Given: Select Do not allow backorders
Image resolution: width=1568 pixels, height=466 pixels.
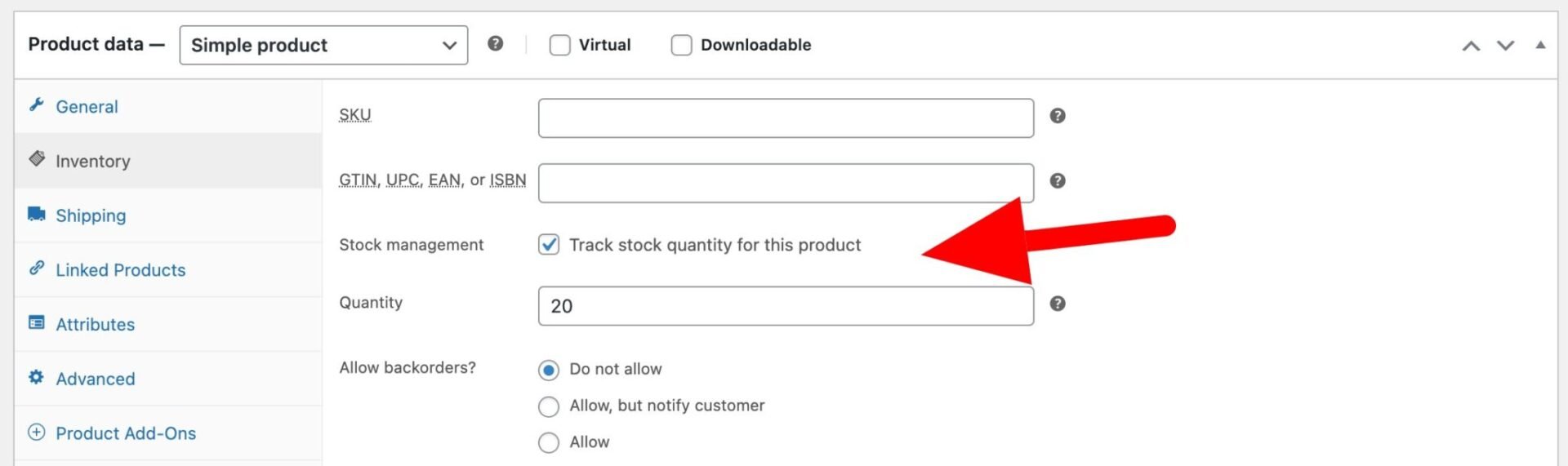Looking at the screenshot, I should [549, 371].
